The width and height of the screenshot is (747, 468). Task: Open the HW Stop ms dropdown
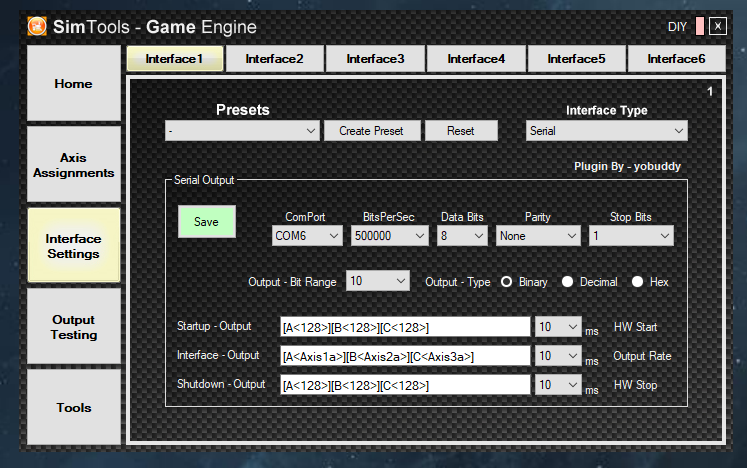[558, 385]
